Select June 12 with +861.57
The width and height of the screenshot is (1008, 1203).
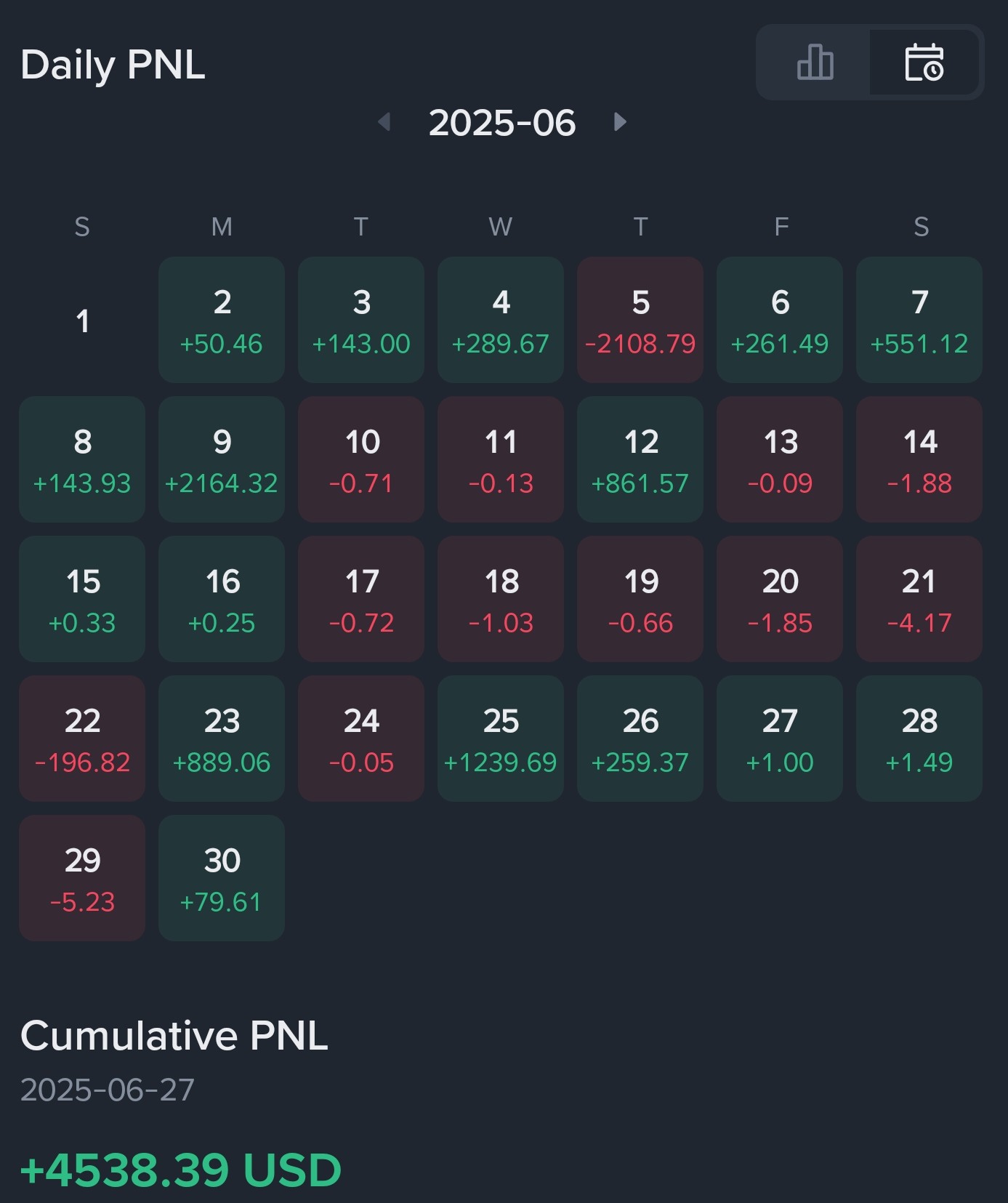click(640, 459)
